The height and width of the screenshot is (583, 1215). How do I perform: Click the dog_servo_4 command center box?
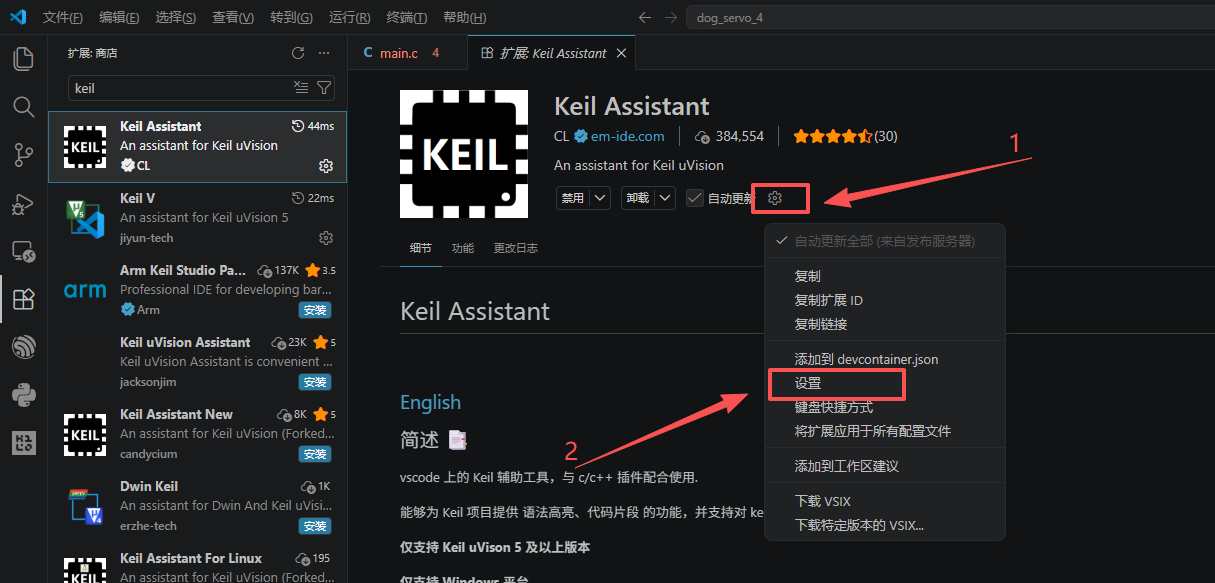[x=950, y=17]
